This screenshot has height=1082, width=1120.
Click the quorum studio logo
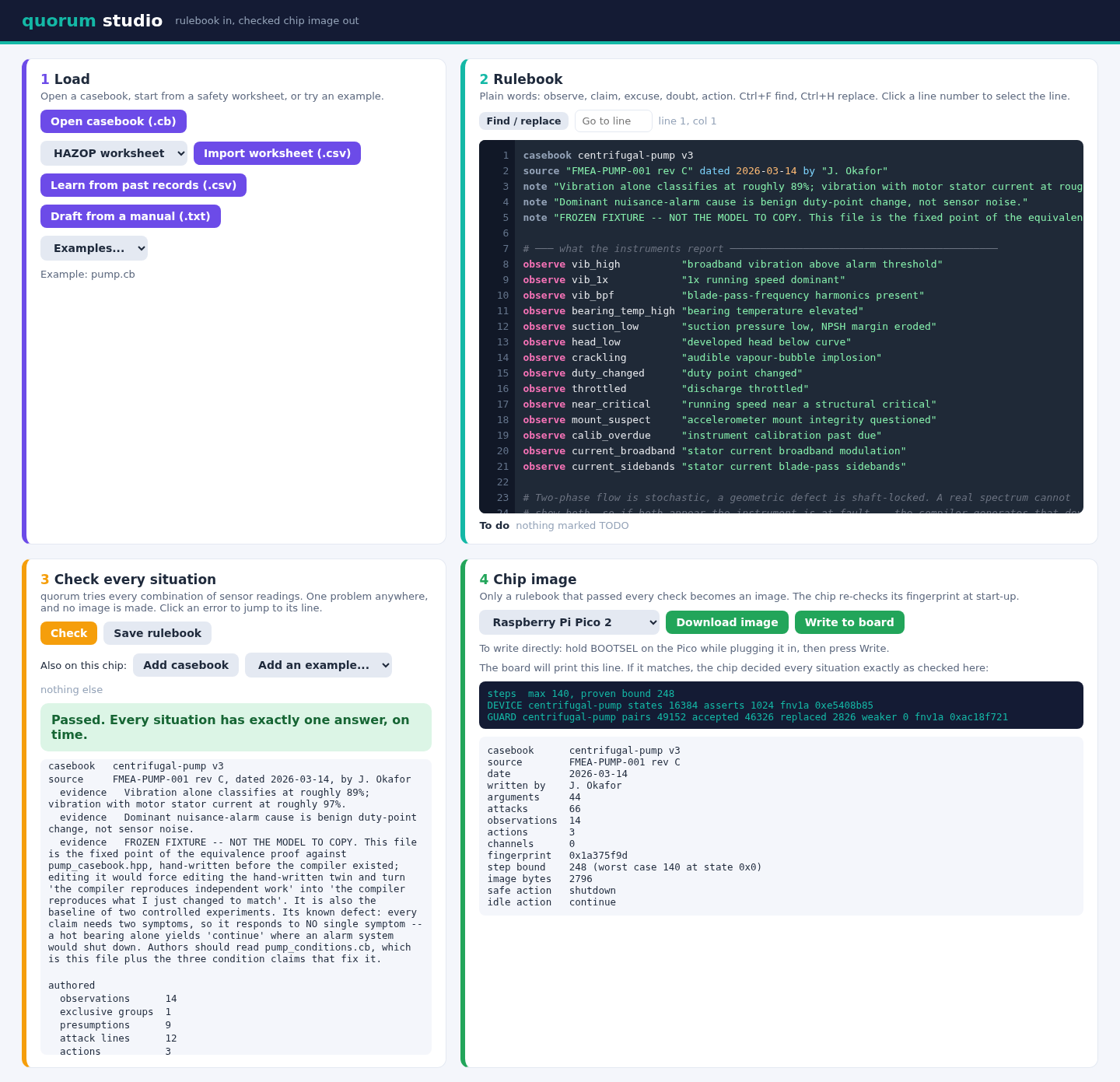pyautogui.click(x=92, y=20)
